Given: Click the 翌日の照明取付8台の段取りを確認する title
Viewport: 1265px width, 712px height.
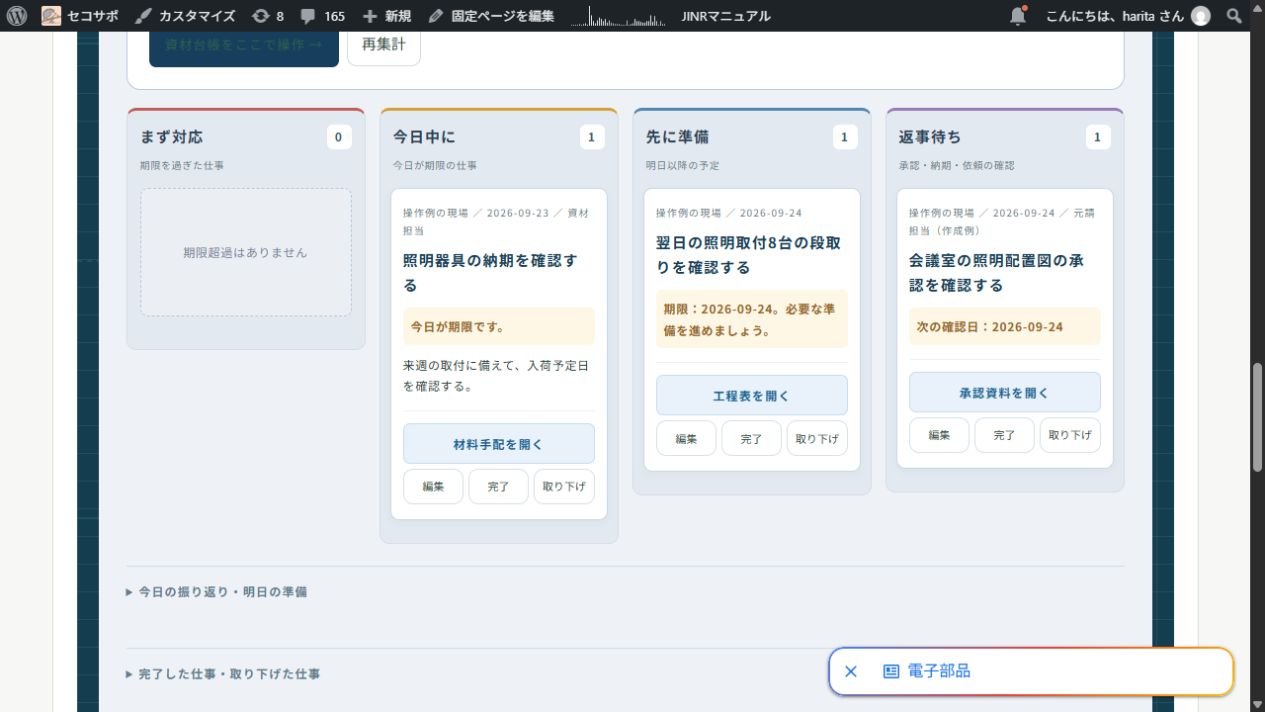Looking at the screenshot, I should [x=748, y=255].
